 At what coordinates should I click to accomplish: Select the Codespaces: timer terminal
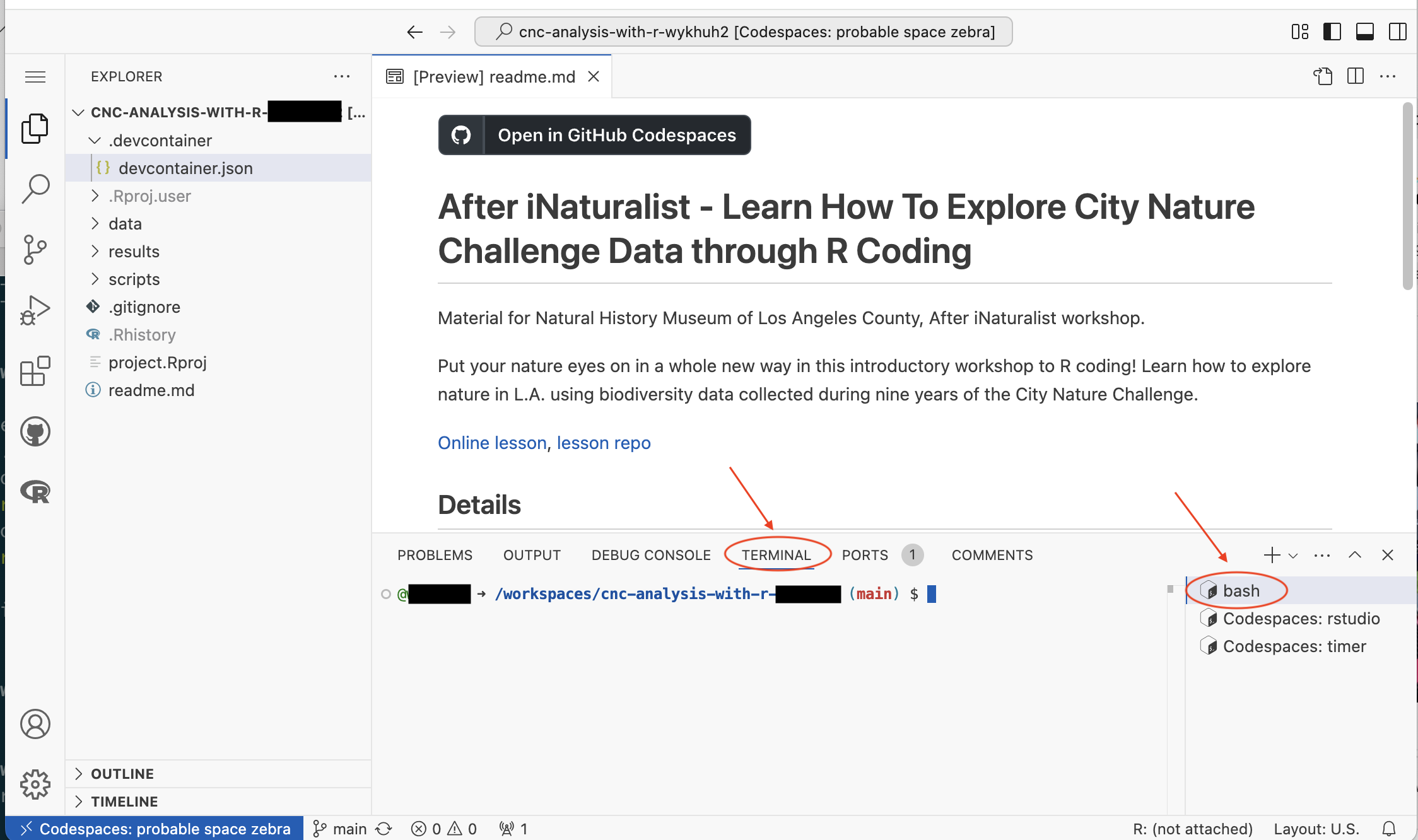click(1302, 646)
